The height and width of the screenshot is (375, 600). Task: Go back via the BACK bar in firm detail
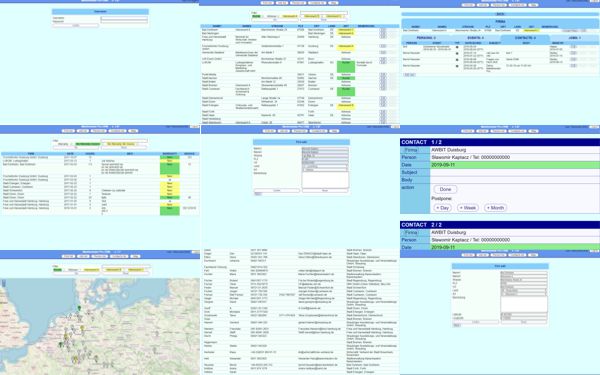tap(500, 14)
